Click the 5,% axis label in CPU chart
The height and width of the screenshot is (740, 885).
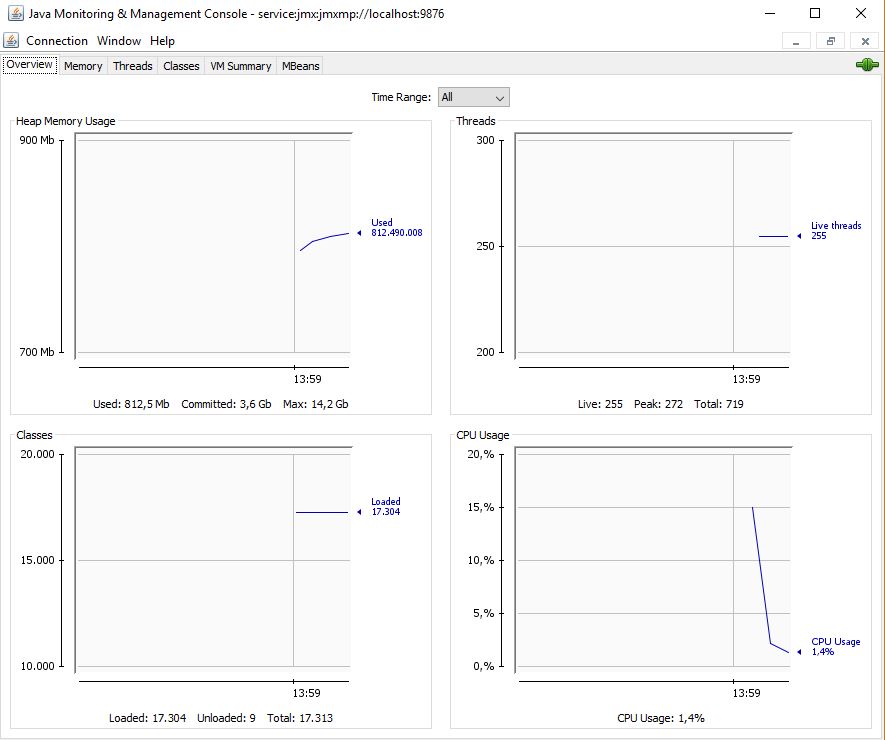click(483, 613)
